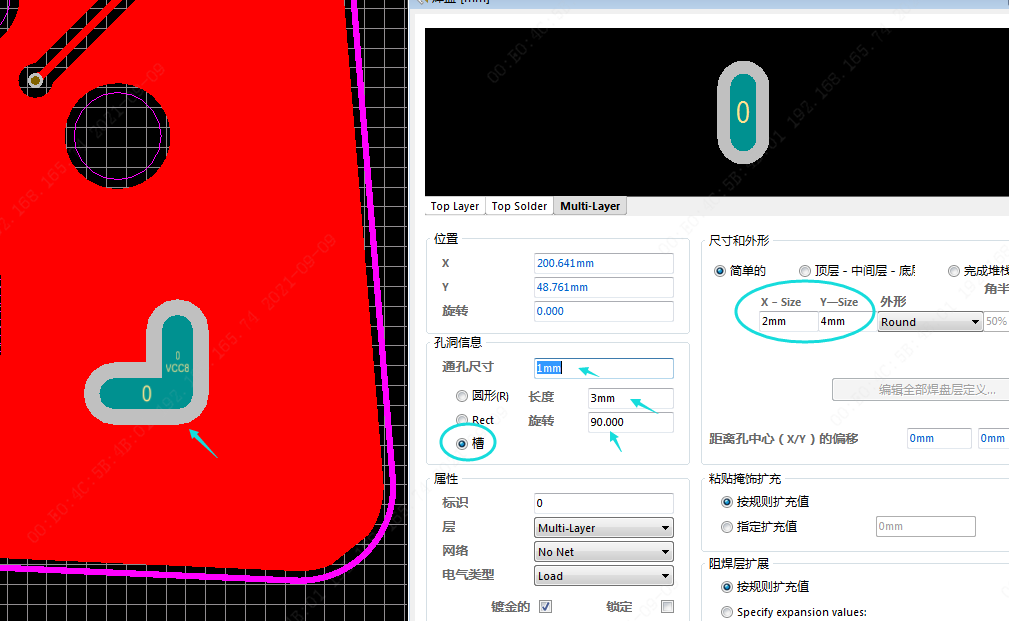Viewport: 1009px width, 621px height.
Task: Click the small via at top-left
Action: tap(36, 80)
